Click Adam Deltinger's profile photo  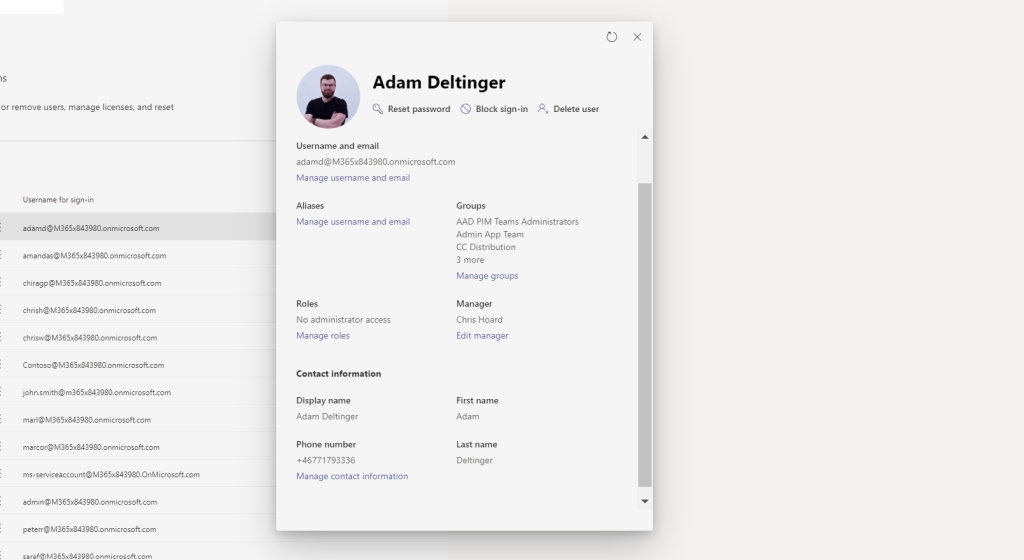pos(328,97)
